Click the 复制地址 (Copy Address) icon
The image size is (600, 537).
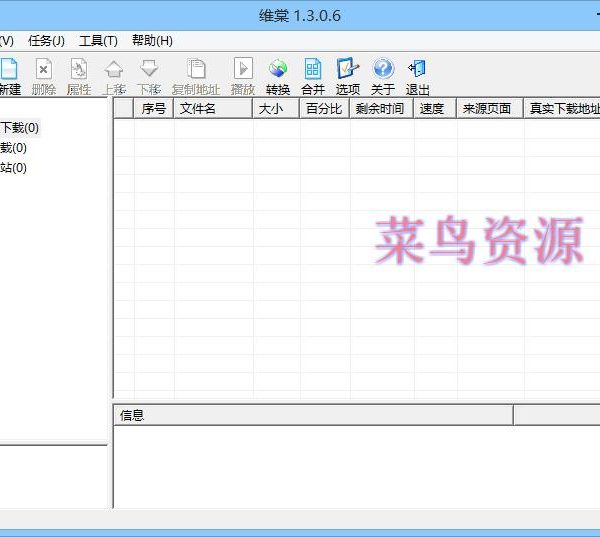pyautogui.click(x=196, y=70)
